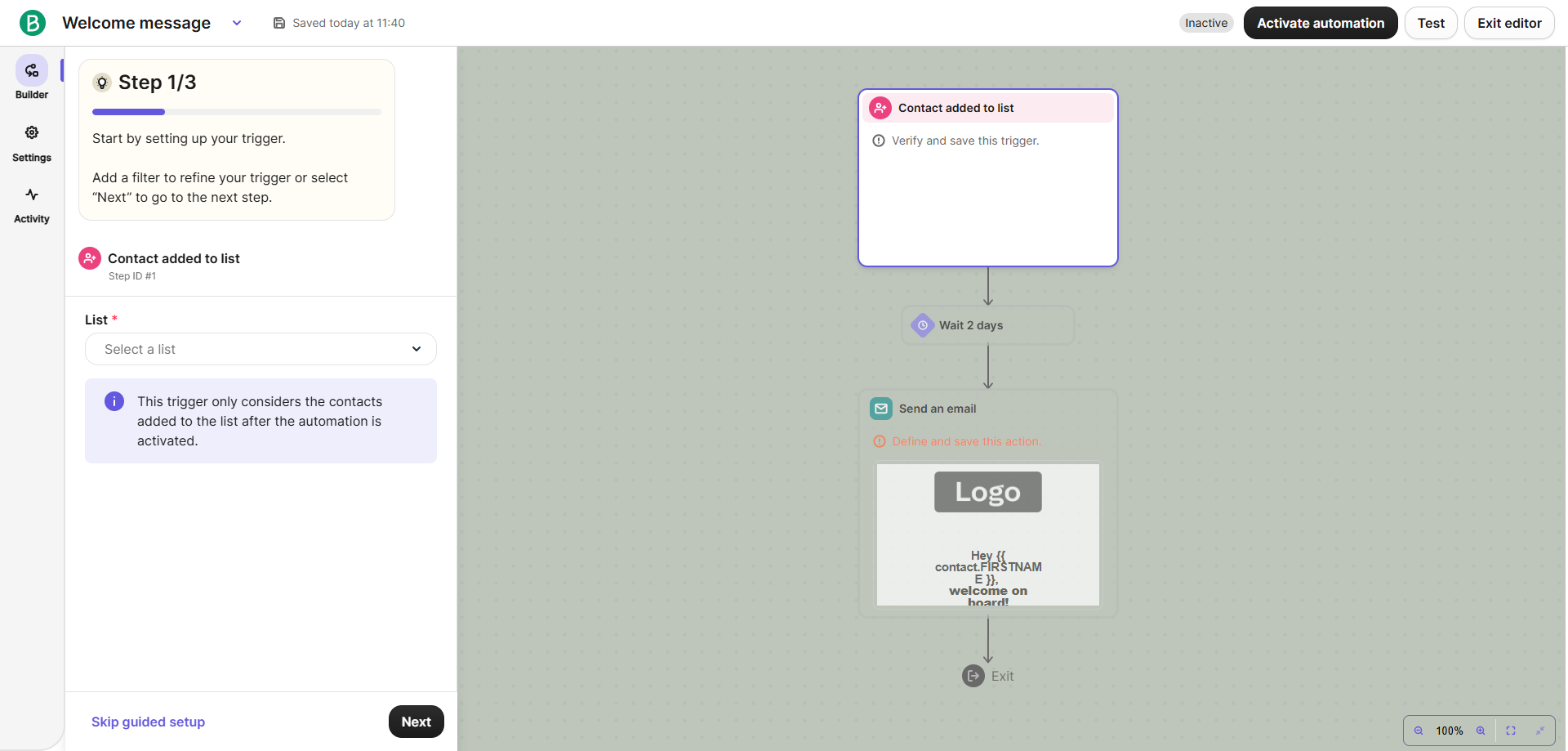The width and height of the screenshot is (1568, 751).
Task: Click the alert icon beside Define and save this action
Action: [880, 441]
